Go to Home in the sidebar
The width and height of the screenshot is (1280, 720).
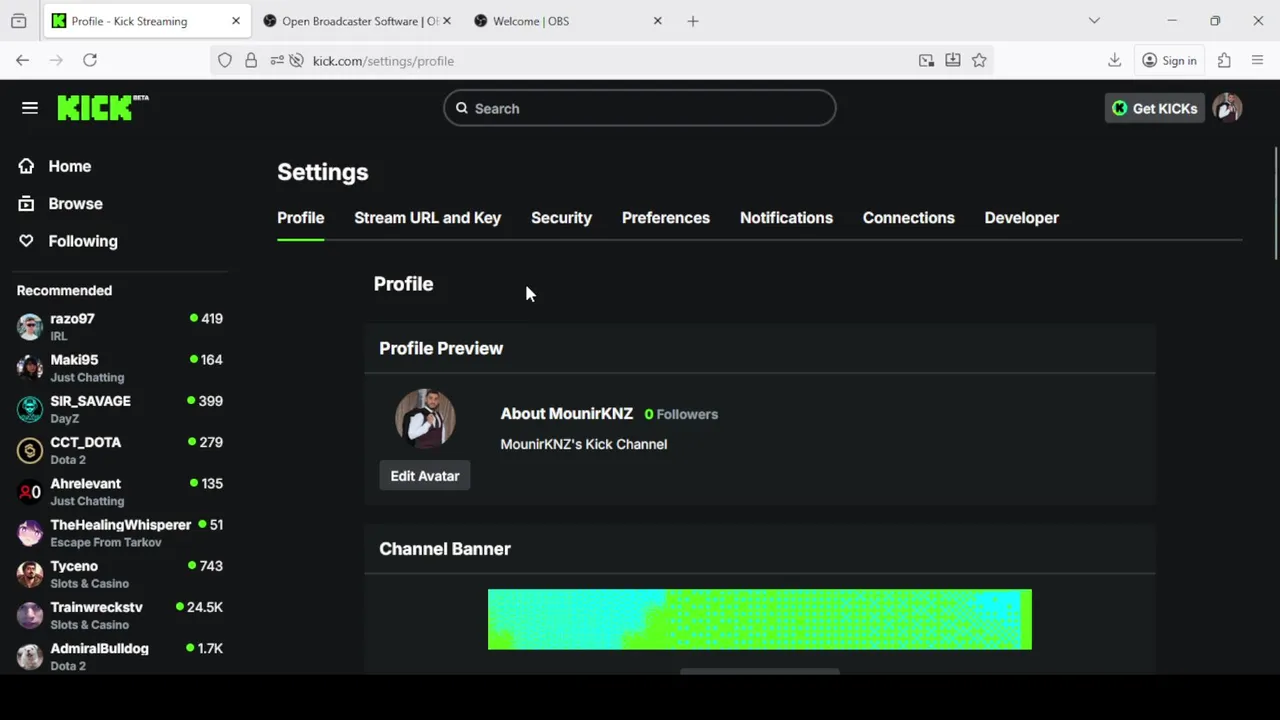tap(69, 166)
